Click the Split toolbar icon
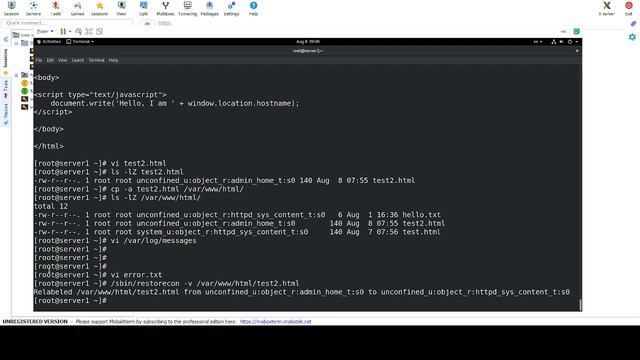The image size is (640, 360). click(x=143, y=8)
